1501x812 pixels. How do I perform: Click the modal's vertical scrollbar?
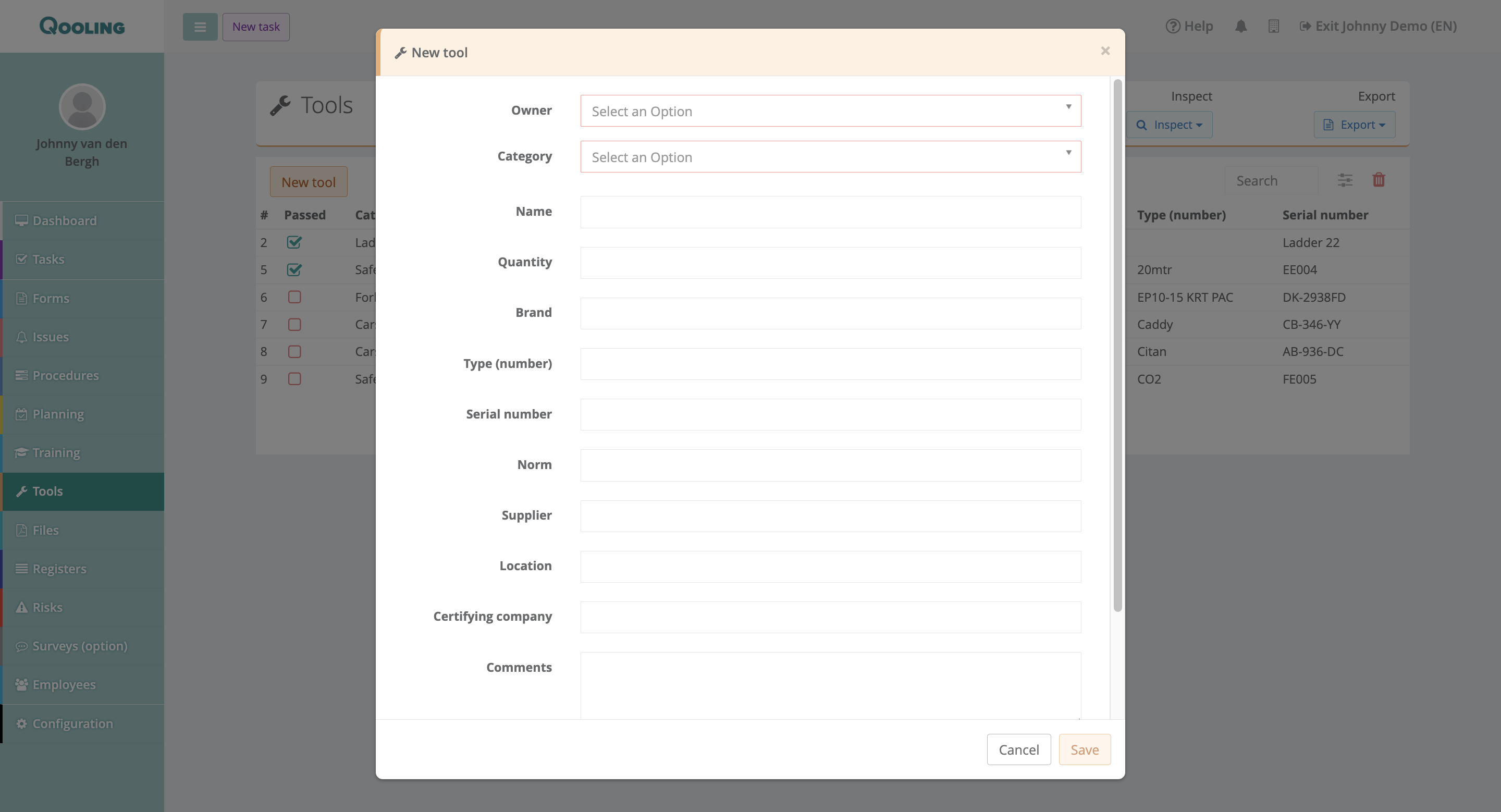(1117, 346)
